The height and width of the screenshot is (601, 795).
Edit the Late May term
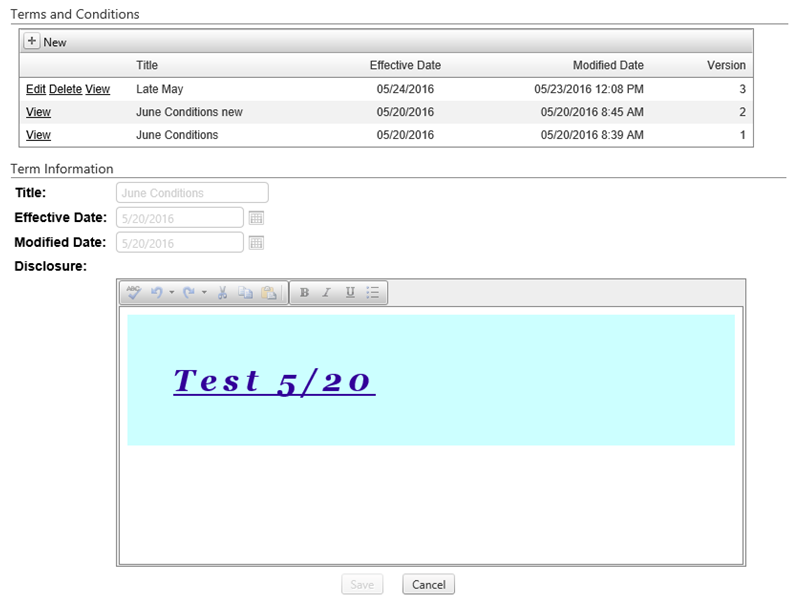[36, 89]
